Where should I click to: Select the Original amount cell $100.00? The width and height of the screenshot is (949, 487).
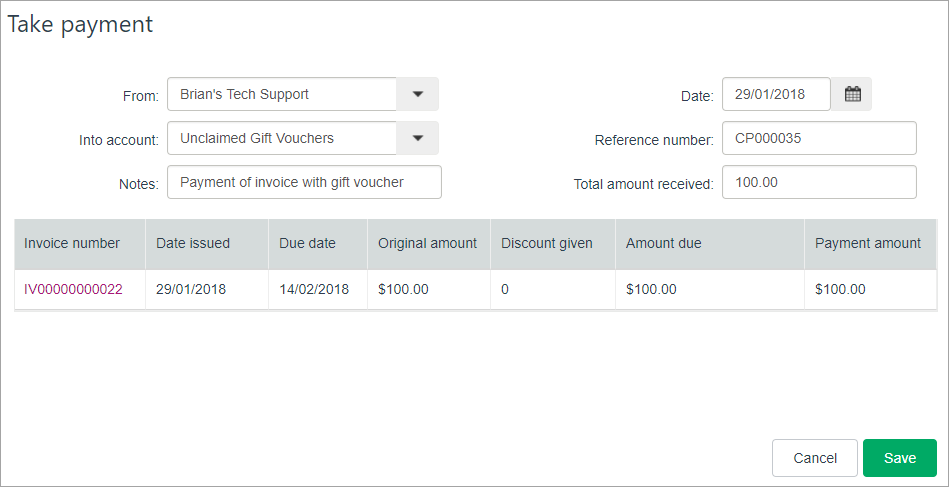pos(429,290)
